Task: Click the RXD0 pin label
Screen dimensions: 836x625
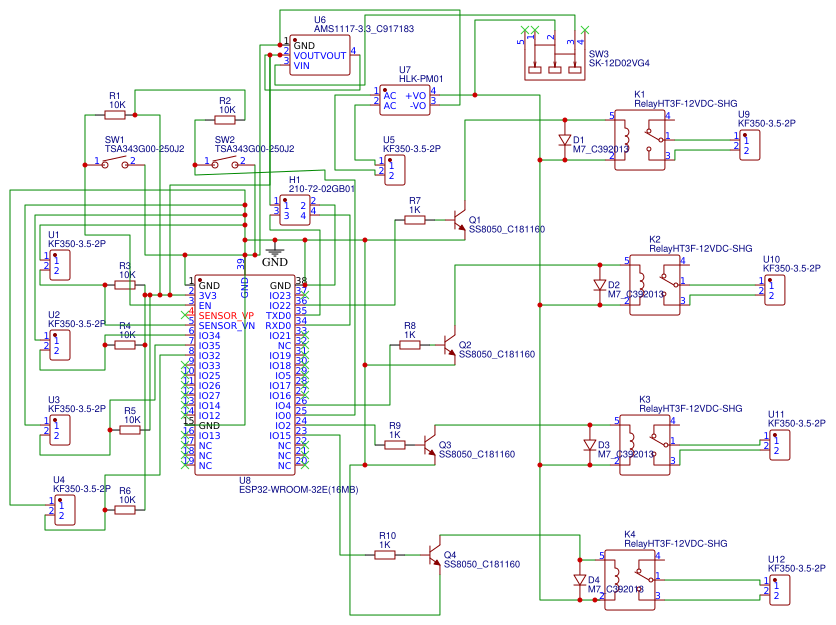Action: (x=278, y=325)
